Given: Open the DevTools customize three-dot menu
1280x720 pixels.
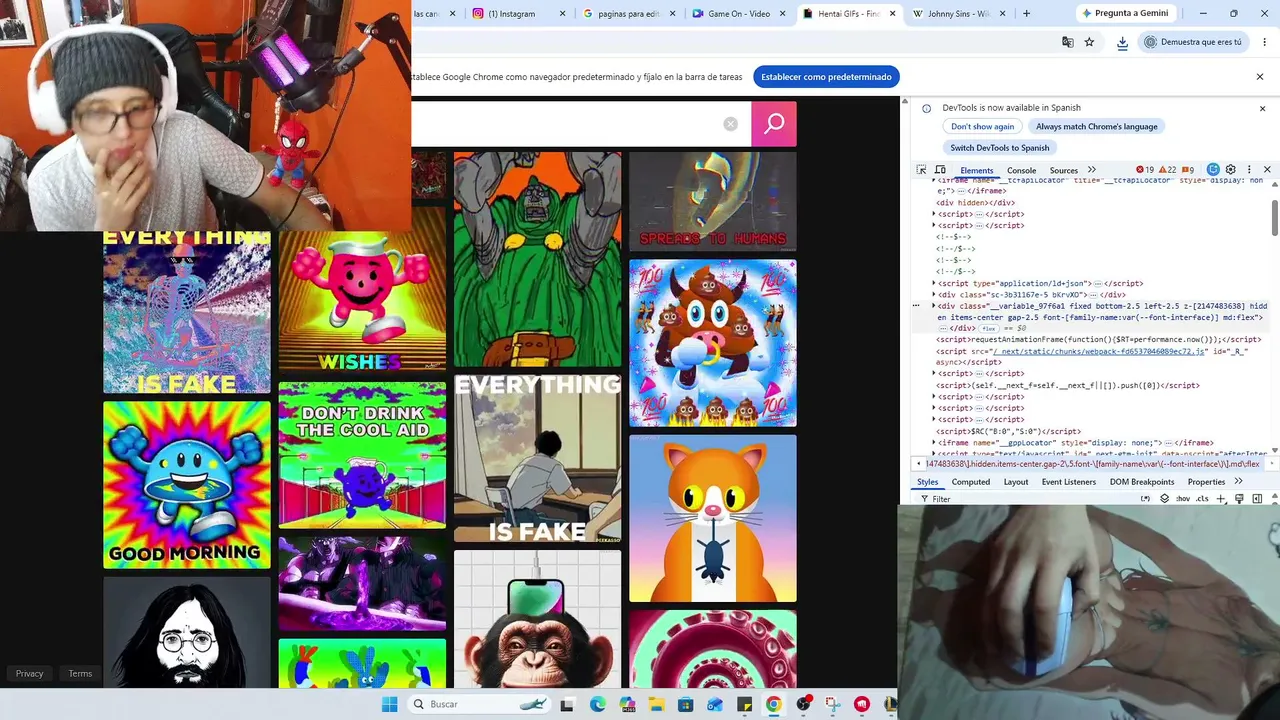Looking at the screenshot, I should [x=1248, y=170].
